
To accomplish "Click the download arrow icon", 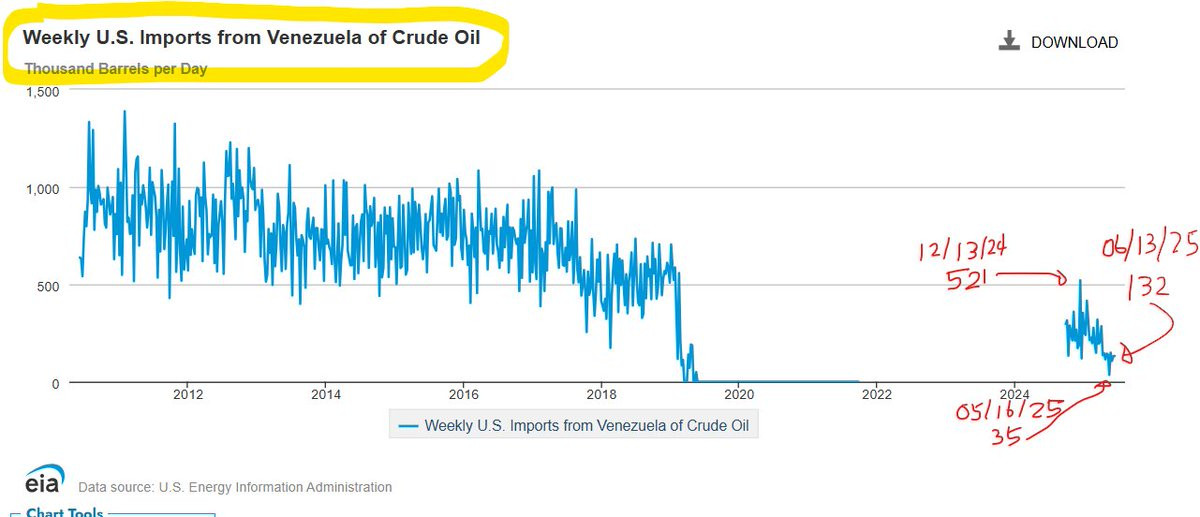I will pos(1009,41).
